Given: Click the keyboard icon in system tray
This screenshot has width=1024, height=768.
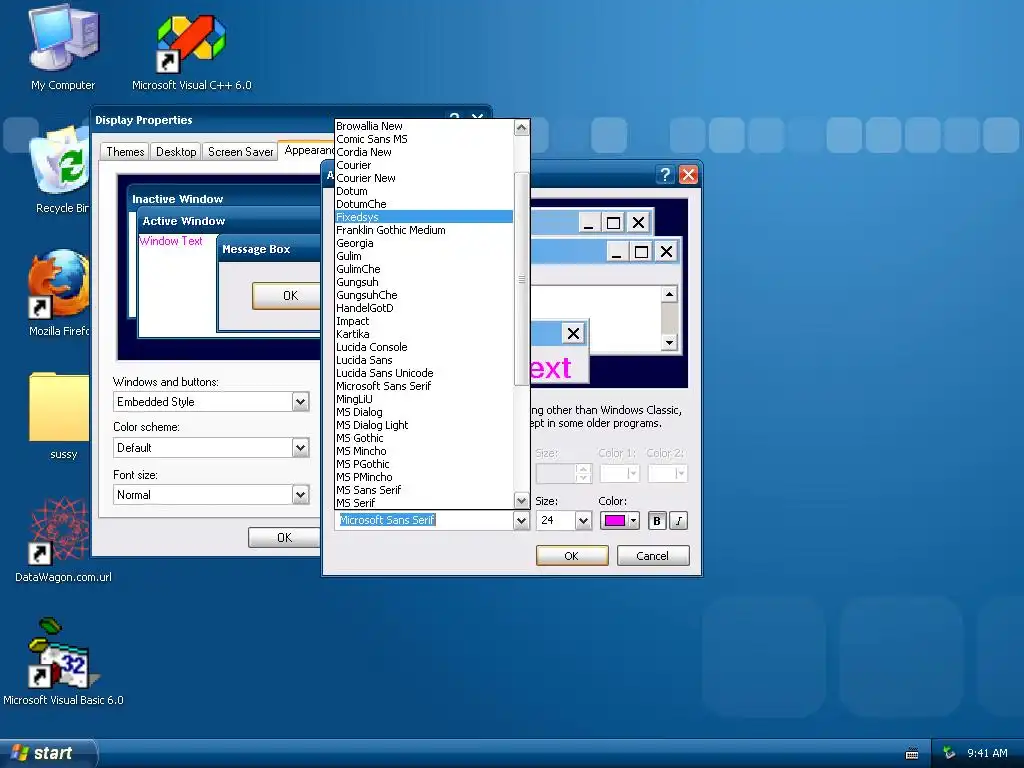Looking at the screenshot, I should pos(912,754).
